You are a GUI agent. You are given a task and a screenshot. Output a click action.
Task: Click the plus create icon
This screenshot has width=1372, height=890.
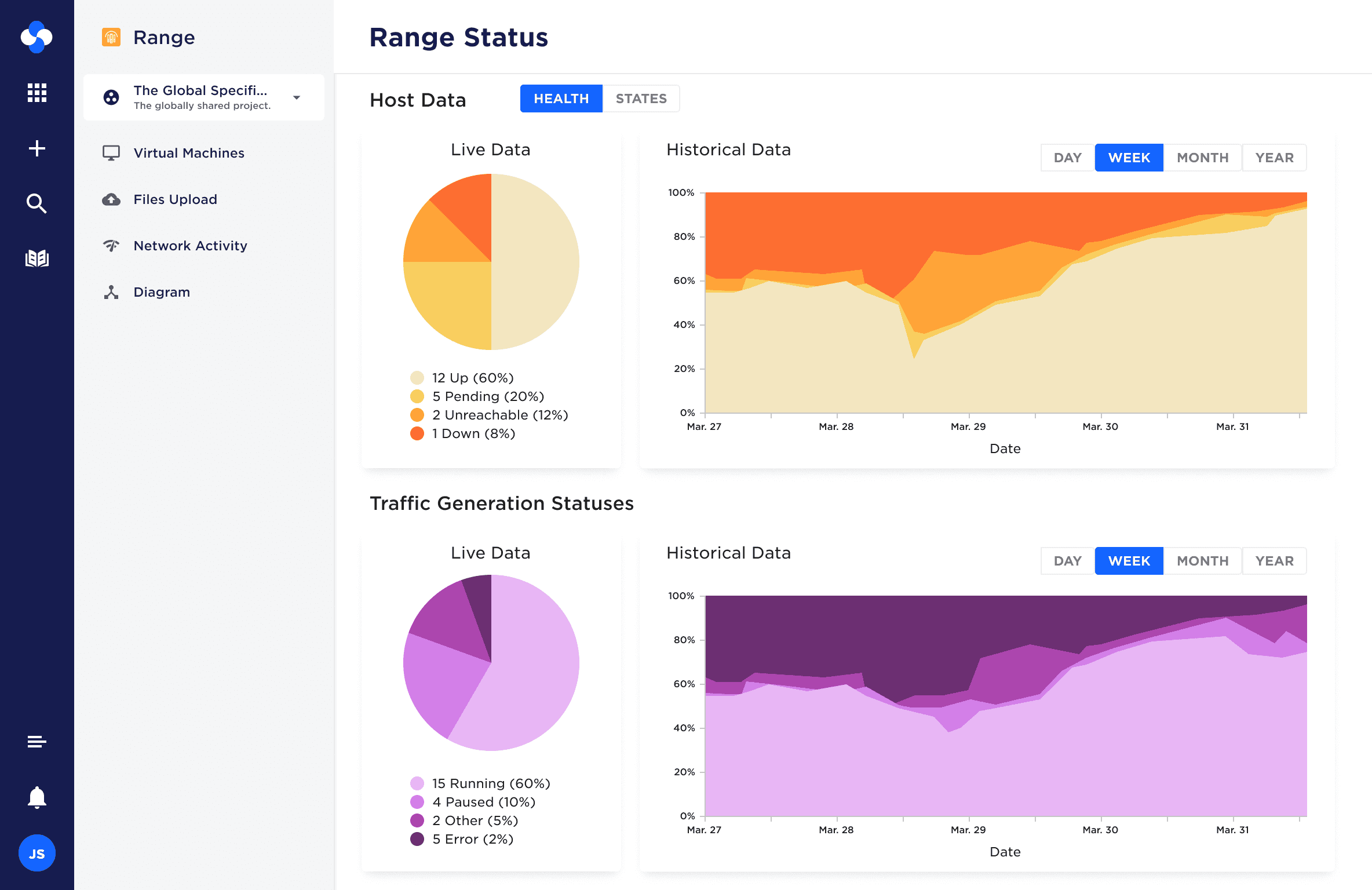tap(37, 148)
